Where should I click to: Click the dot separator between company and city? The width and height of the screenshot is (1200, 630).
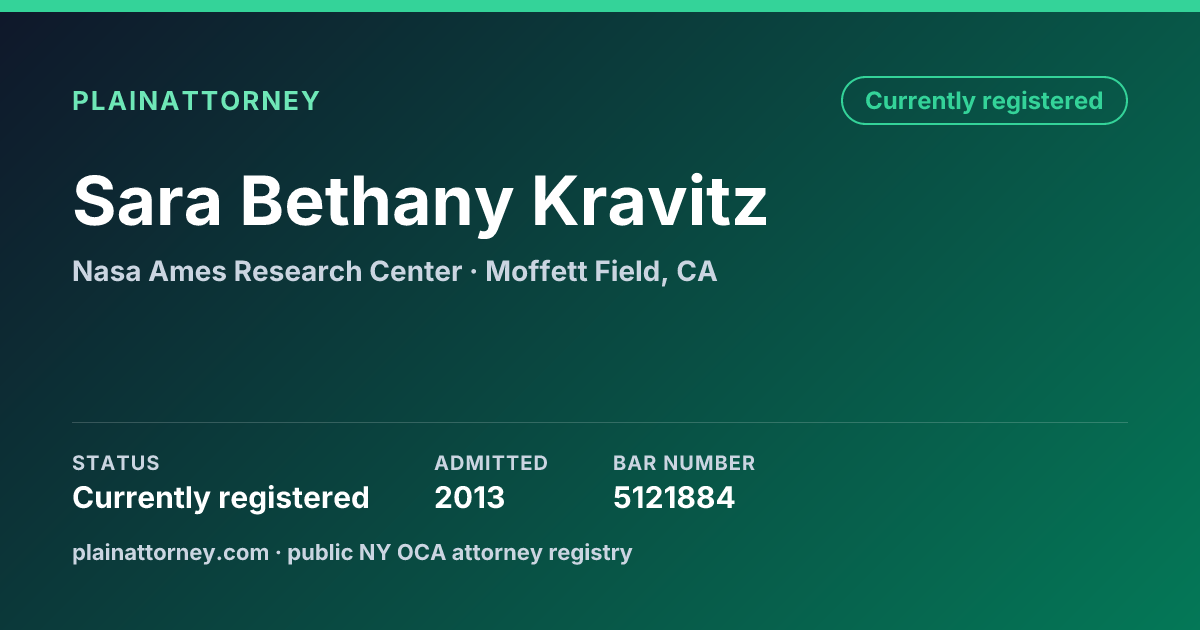(474, 272)
